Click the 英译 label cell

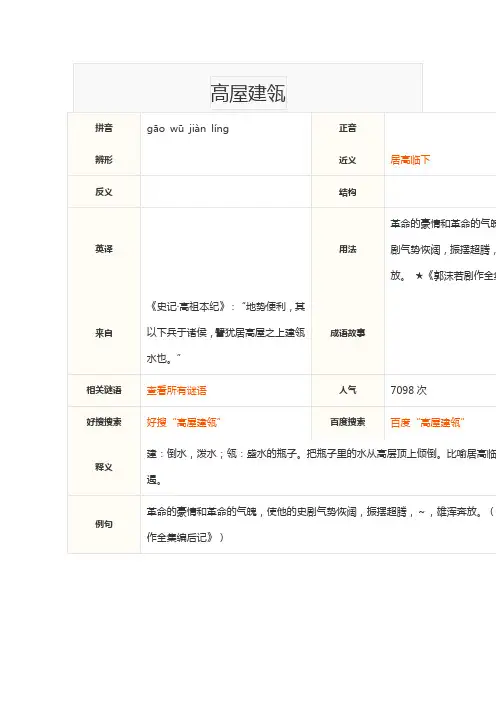coord(104,249)
